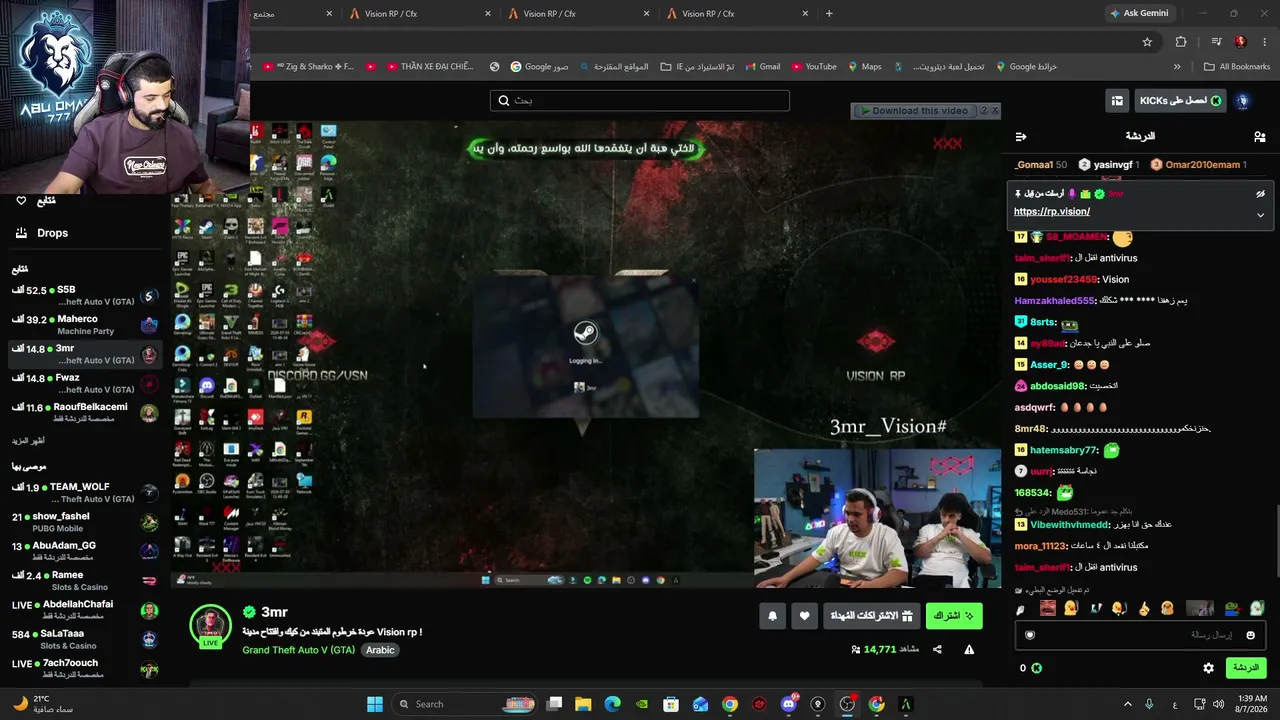The image size is (1280, 720).
Task: Open the RaoufBelkacemi channel in the sidebar
Action: (x=83, y=413)
